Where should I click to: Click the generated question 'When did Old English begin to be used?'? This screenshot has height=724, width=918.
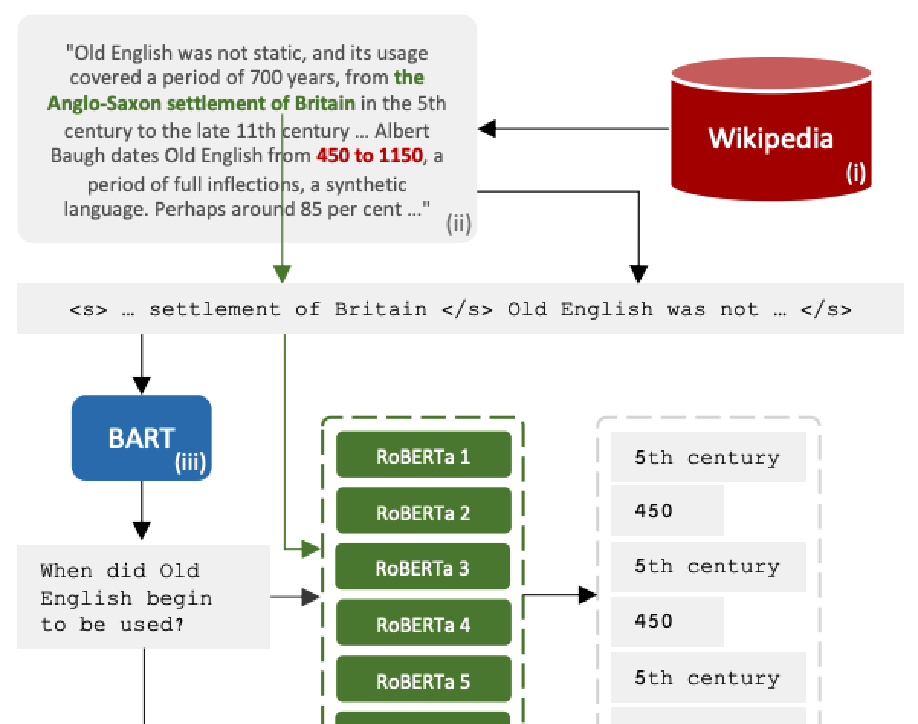[x=143, y=597]
